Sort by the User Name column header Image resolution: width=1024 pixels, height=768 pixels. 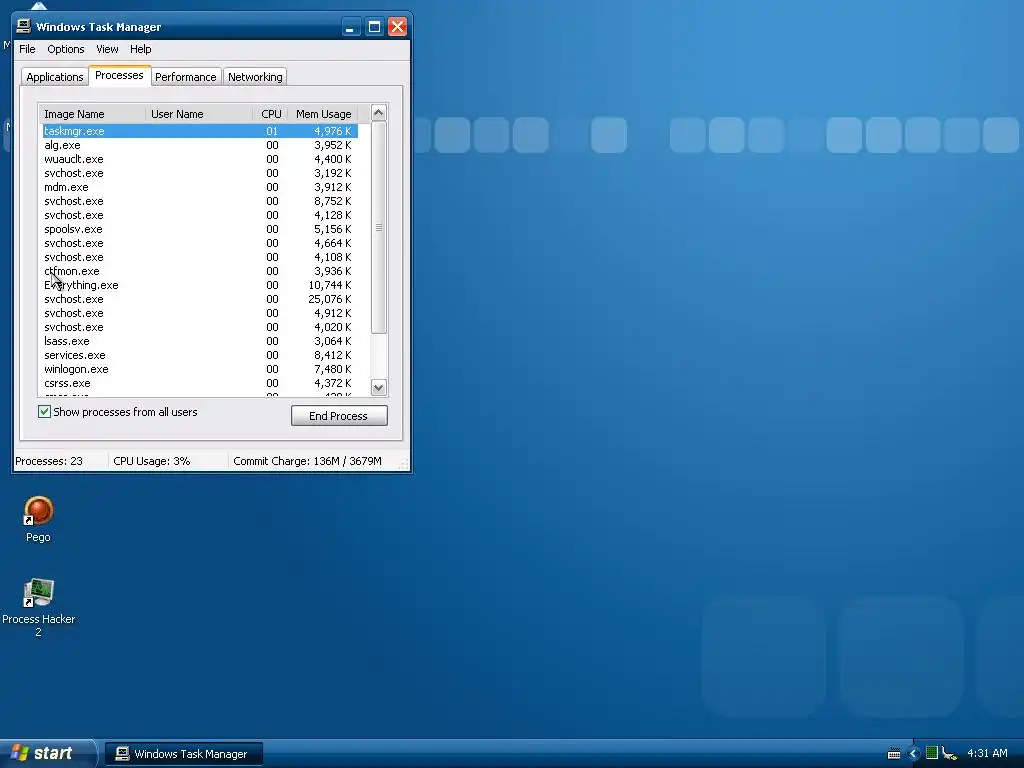[x=199, y=114]
